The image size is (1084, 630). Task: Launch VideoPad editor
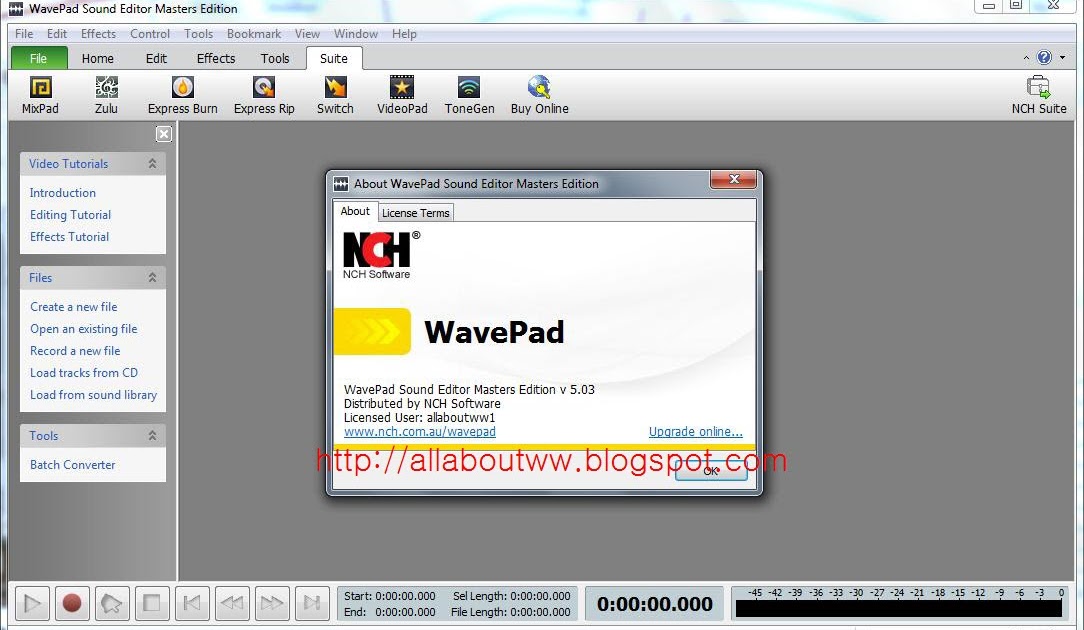coord(402,95)
